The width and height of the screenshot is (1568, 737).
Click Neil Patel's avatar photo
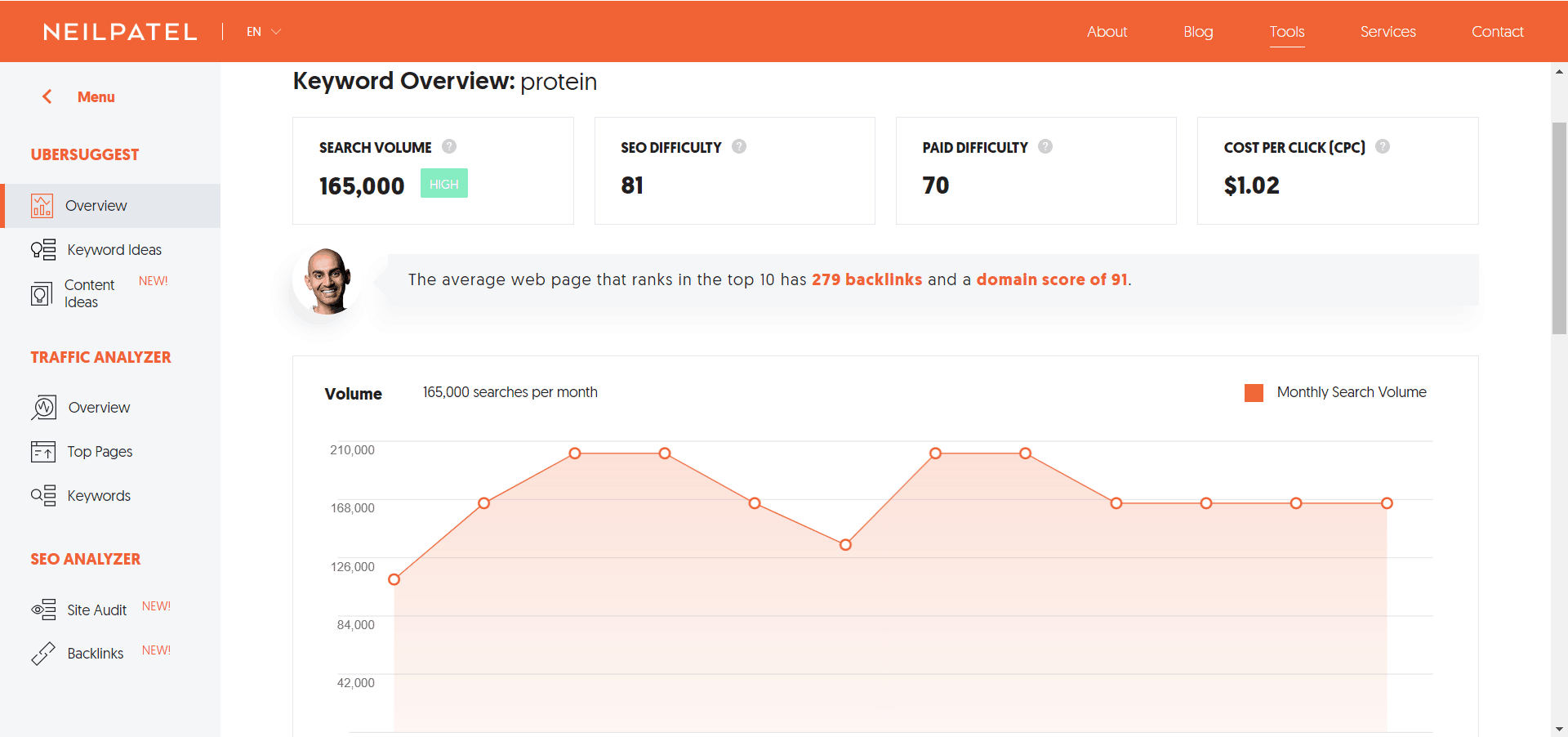[327, 280]
